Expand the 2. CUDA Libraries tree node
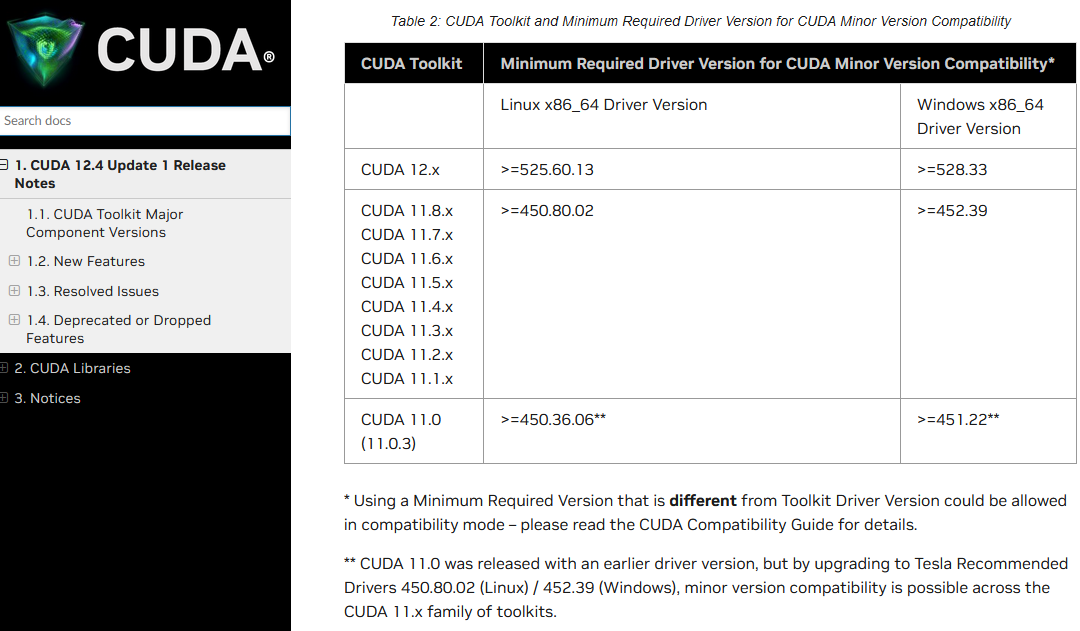1080x631 pixels. click(x=6, y=368)
